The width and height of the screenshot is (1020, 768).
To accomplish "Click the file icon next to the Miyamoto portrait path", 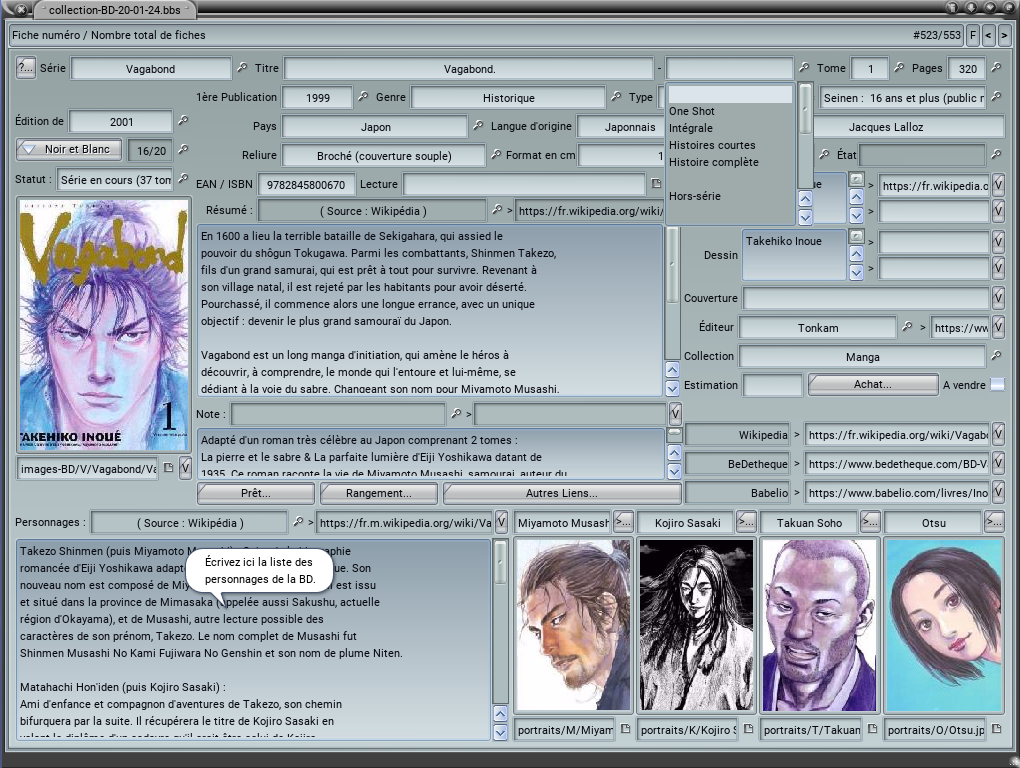I will [x=625, y=729].
